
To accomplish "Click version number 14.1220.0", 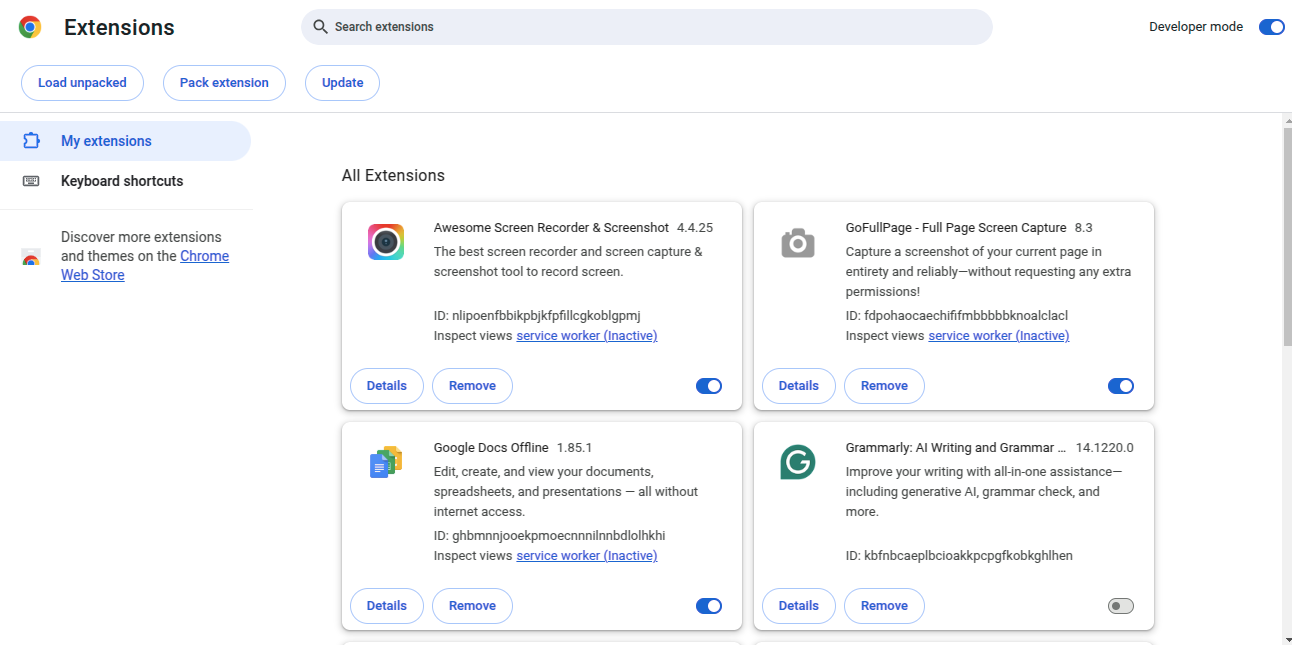I will [x=1105, y=448].
